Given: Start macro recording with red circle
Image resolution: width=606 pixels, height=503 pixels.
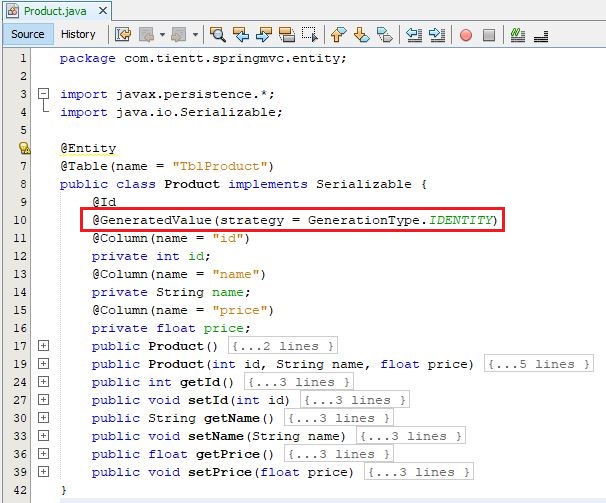Looking at the screenshot, I should 466,35.
